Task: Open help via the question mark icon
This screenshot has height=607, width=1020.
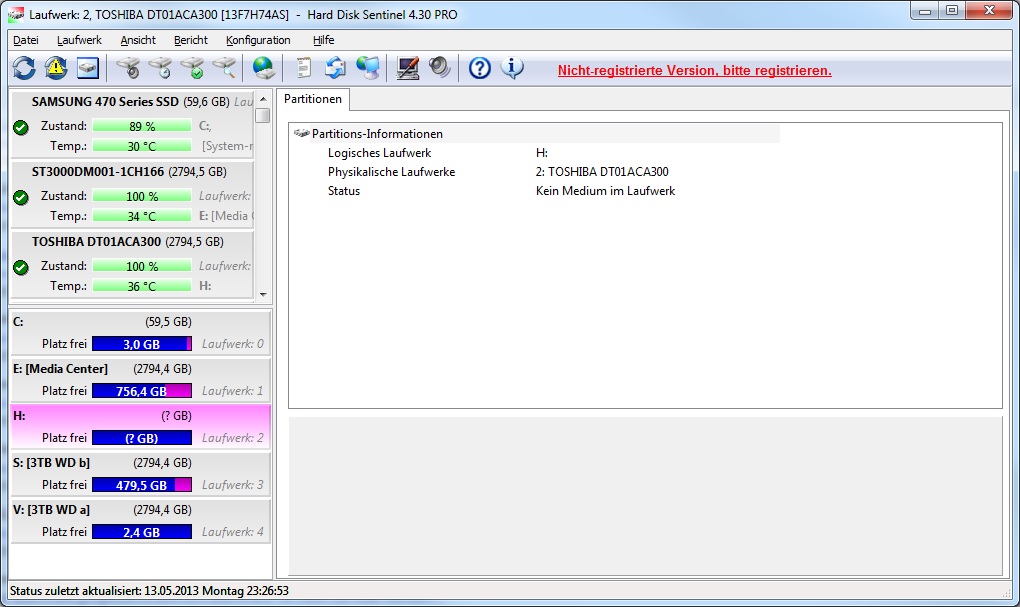Action: [x=479, y=68]
